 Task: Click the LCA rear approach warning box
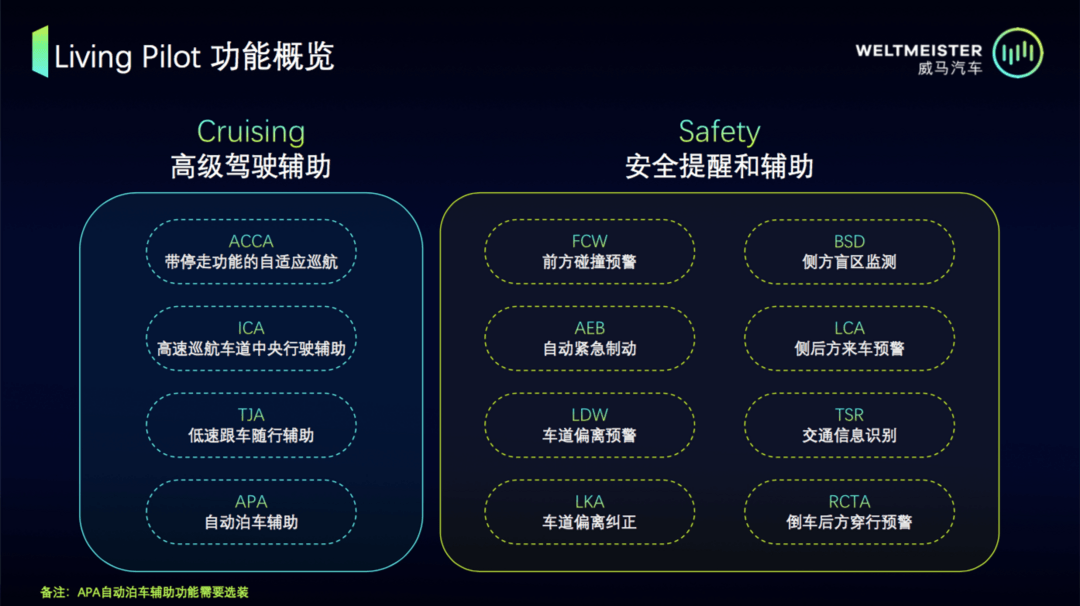[849, 338]
